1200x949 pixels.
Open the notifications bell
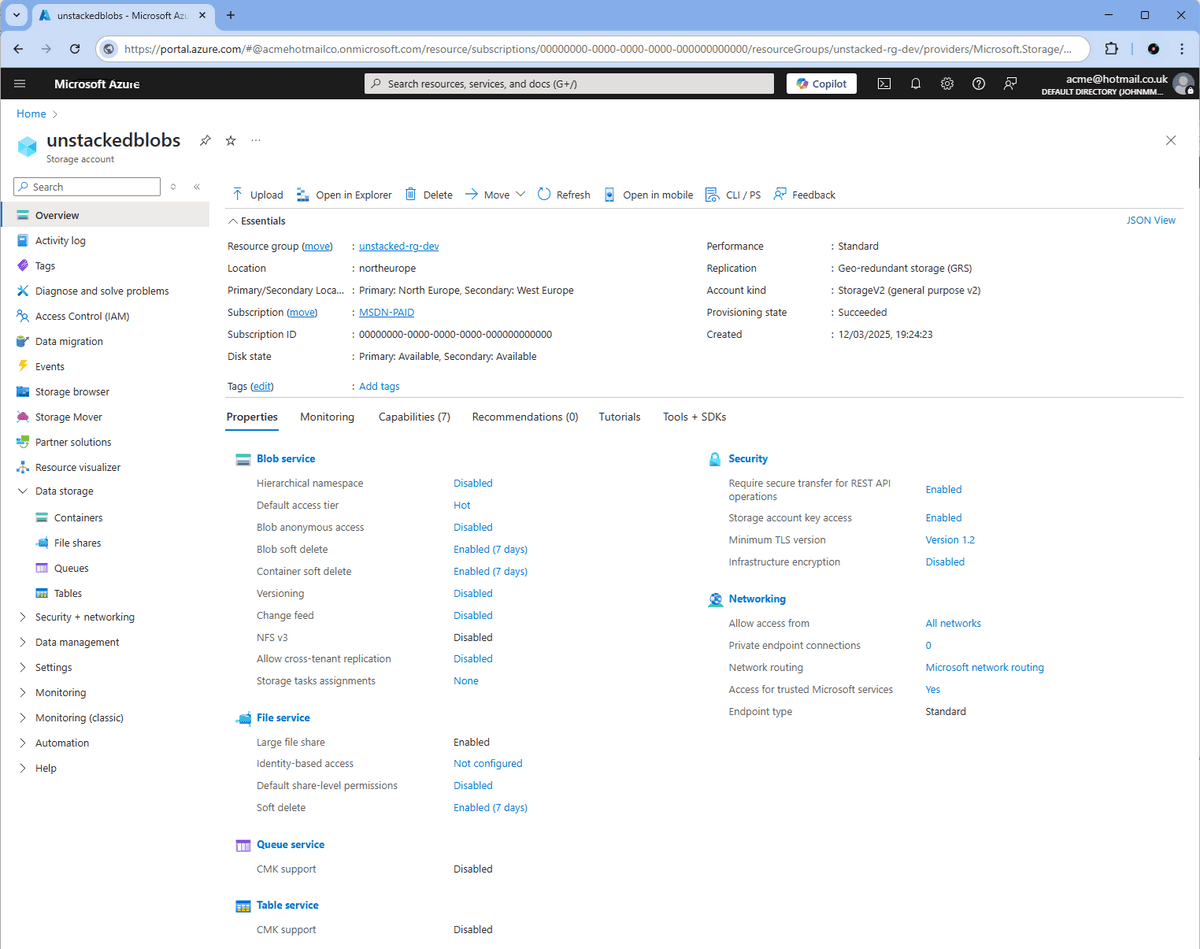point(915,84)
